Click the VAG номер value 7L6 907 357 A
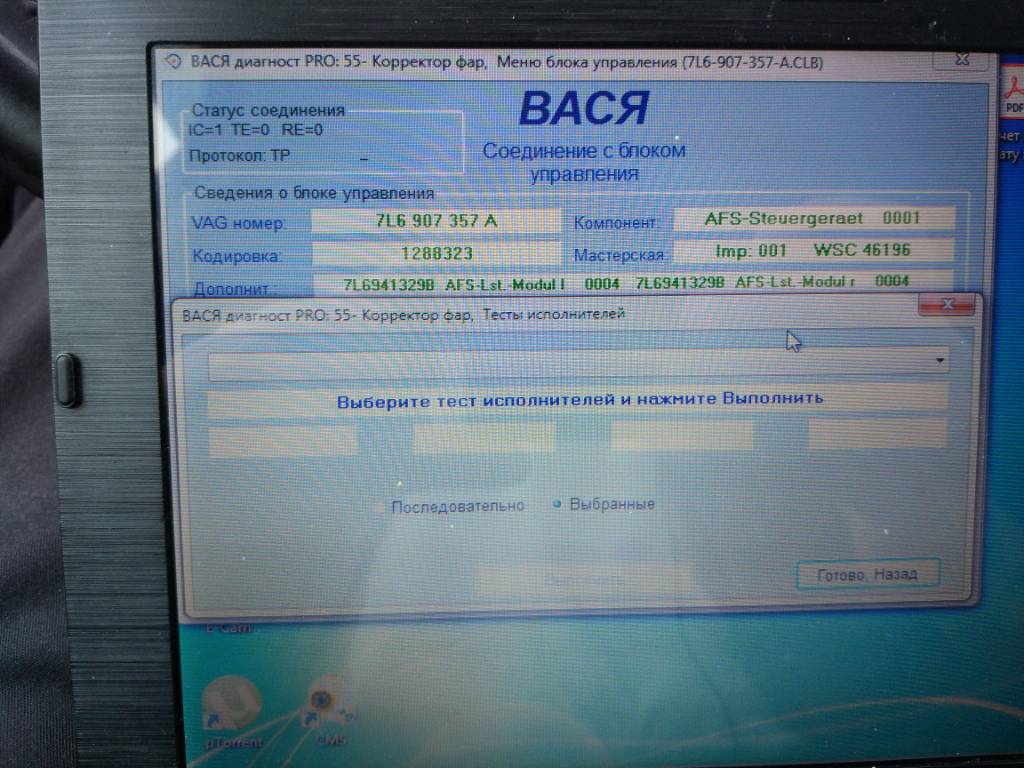Image resolution: width=1024 pixels, height=768 pixels. (436, 221)
